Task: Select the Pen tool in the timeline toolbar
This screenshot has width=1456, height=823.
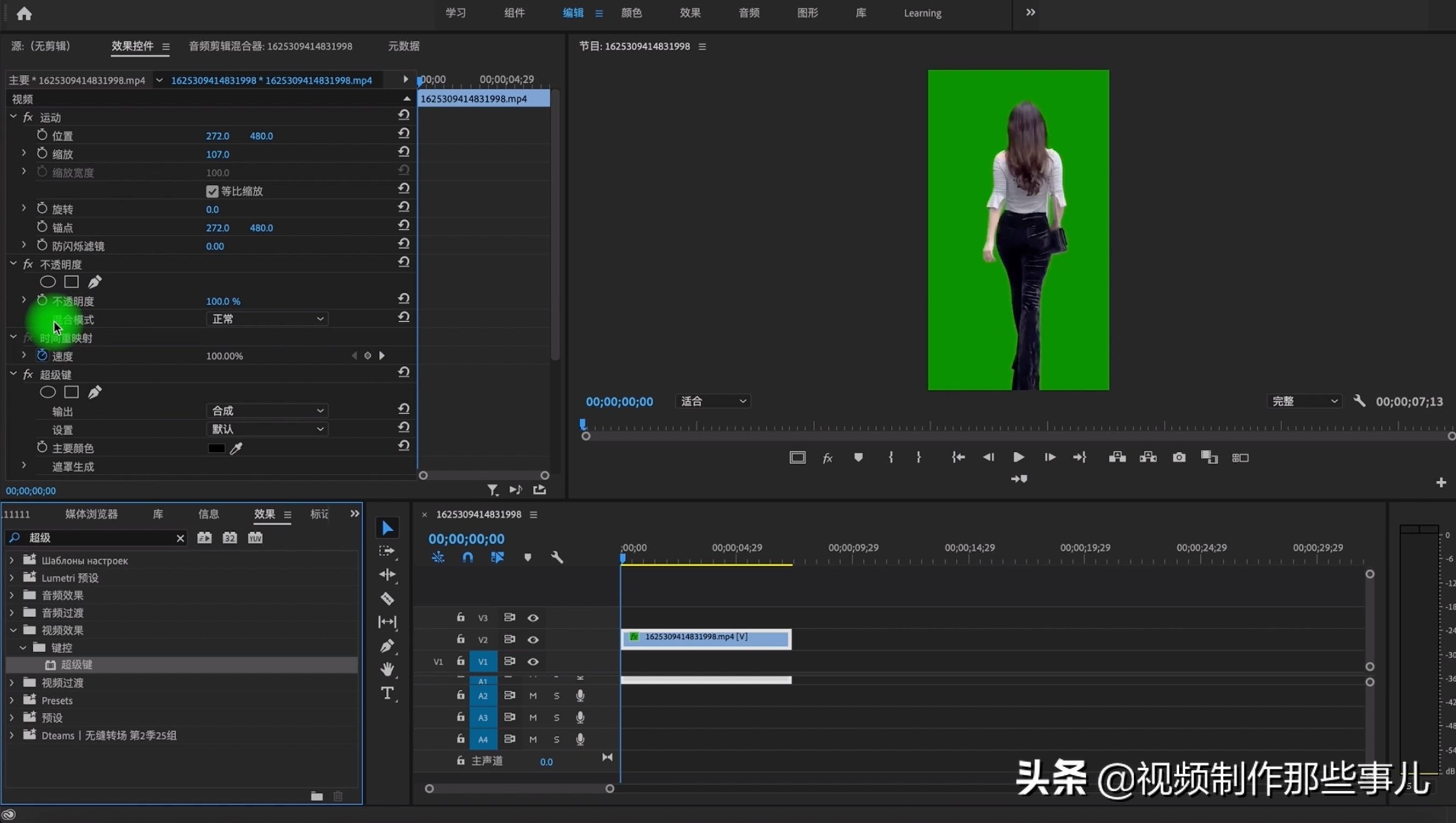Action: [387, 646]
